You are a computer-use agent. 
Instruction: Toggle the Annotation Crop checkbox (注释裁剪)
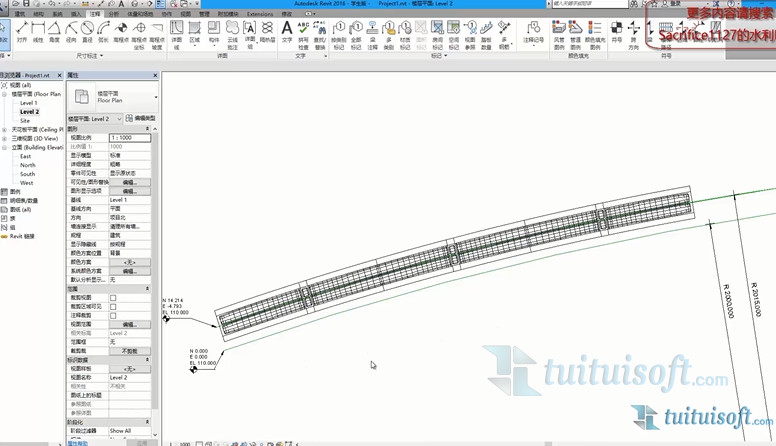[113, 316]
